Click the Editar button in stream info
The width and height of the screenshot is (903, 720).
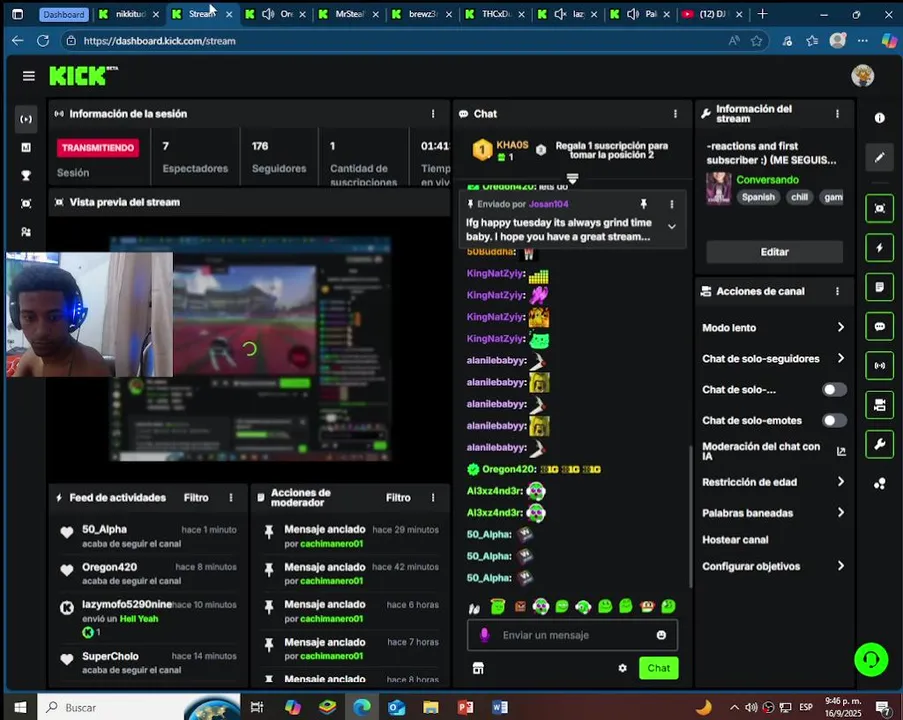774,252
